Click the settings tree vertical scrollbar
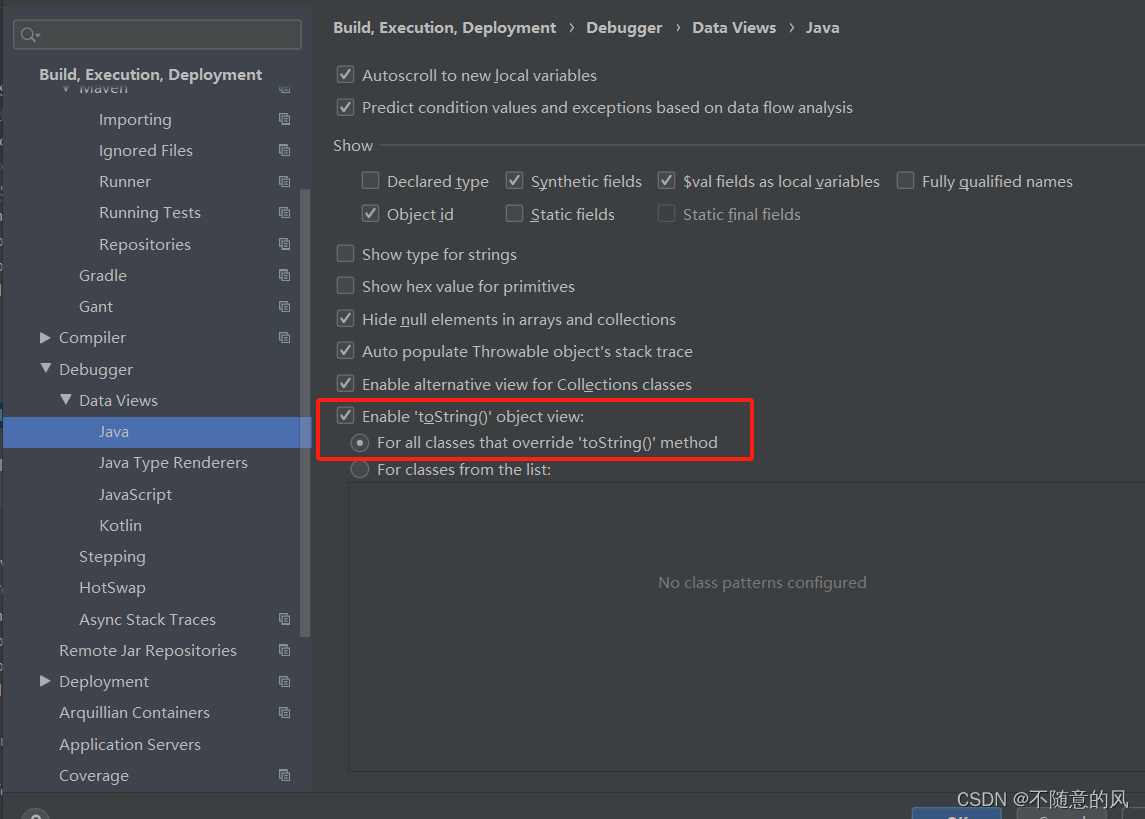 pyautogui.click(x=305, y=412)
